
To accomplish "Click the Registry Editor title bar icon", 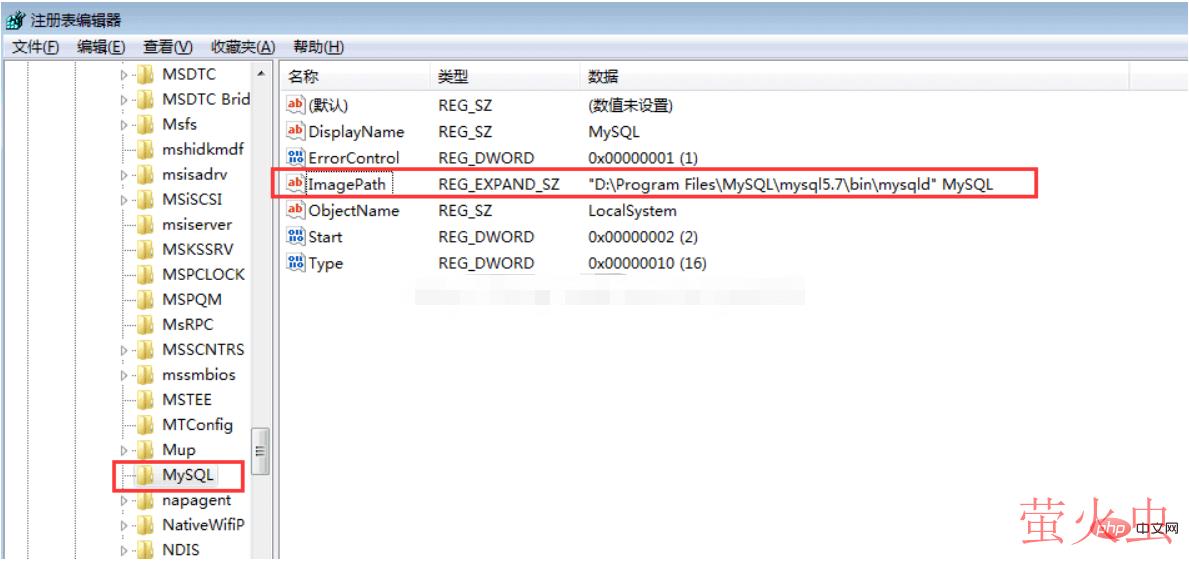I will tap(15, 20).
